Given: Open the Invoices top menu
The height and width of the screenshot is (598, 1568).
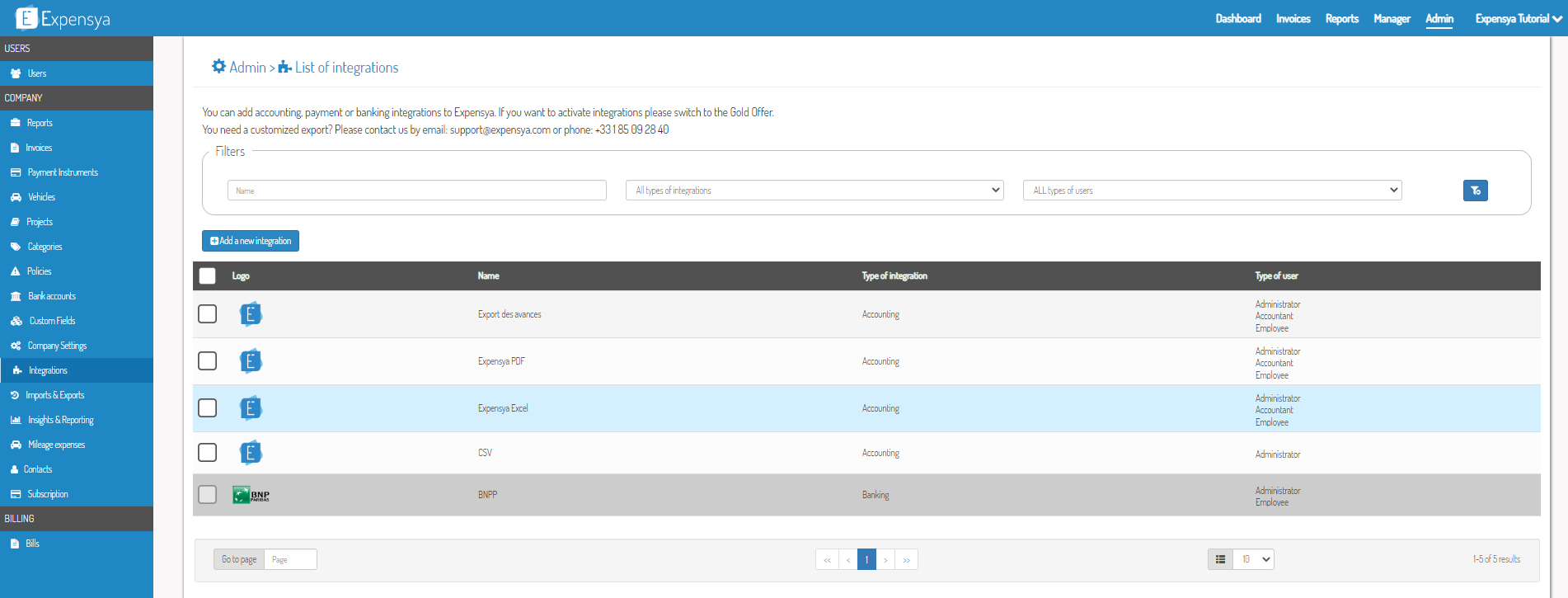Looking at the screenshot, I should (1293, 18).
